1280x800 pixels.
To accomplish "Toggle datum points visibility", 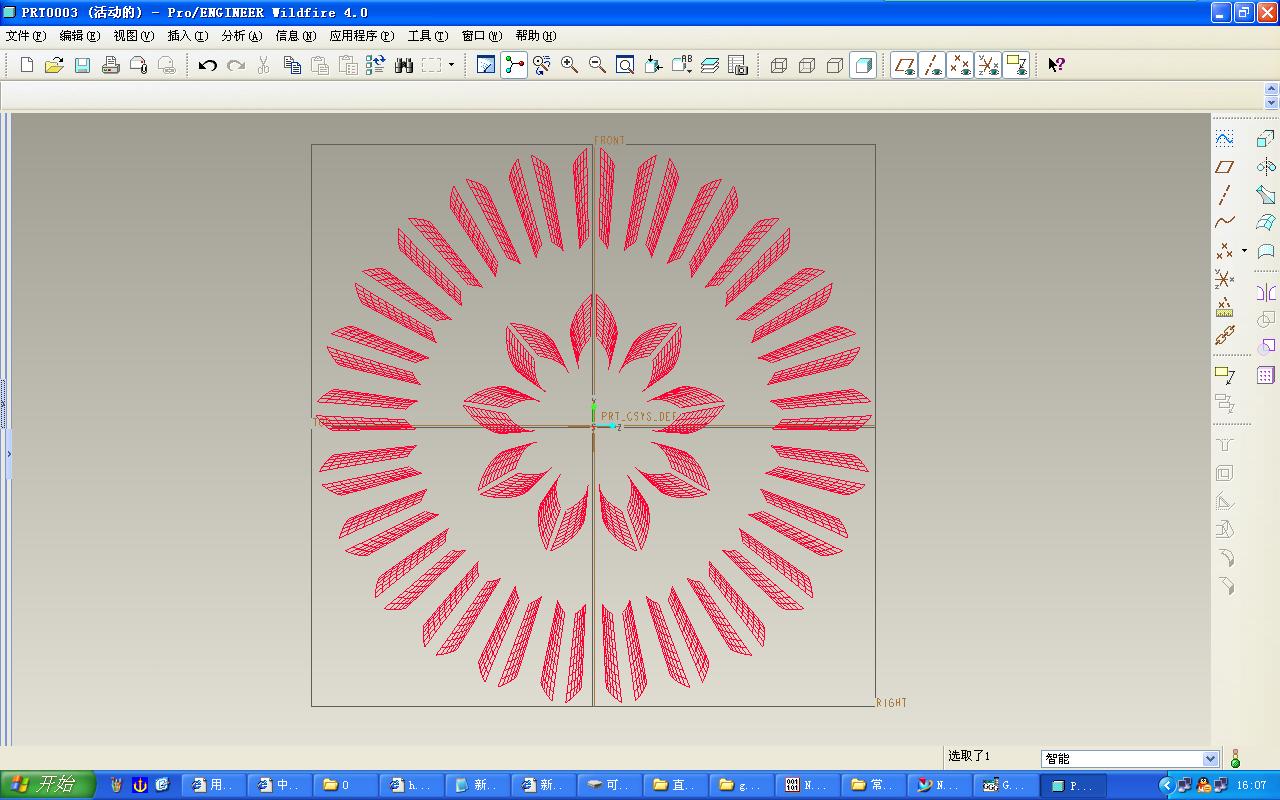I will tap(960, 65).
